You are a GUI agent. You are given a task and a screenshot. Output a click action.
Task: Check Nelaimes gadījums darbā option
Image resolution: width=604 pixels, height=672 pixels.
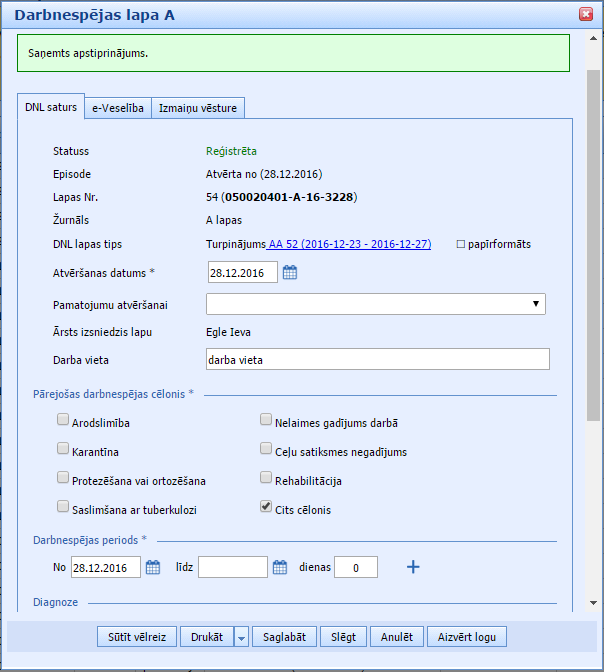[x=266, y=422]
